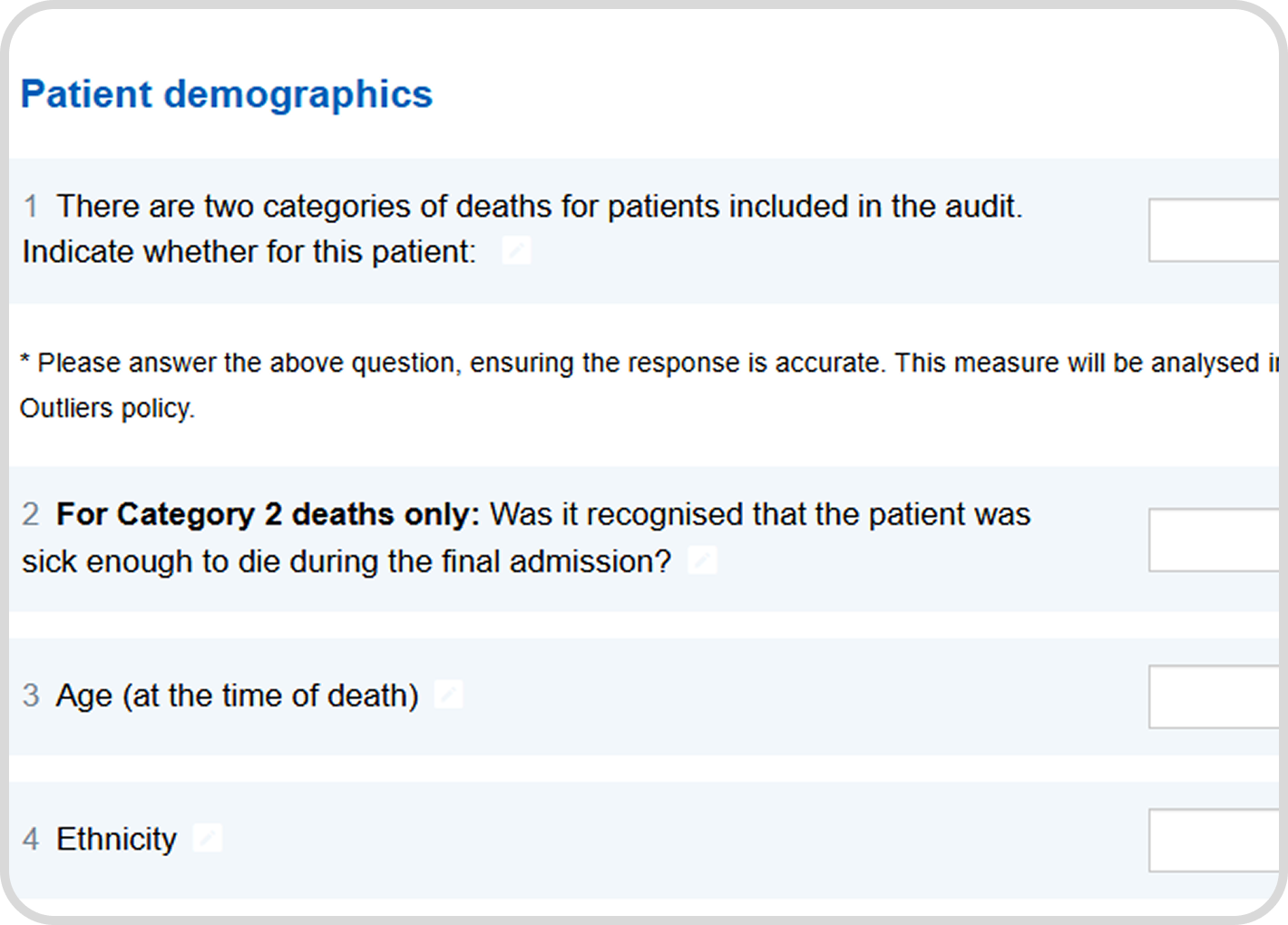
Task: Click pencil icon after 'final admission?' question
Action: [702, 560]
